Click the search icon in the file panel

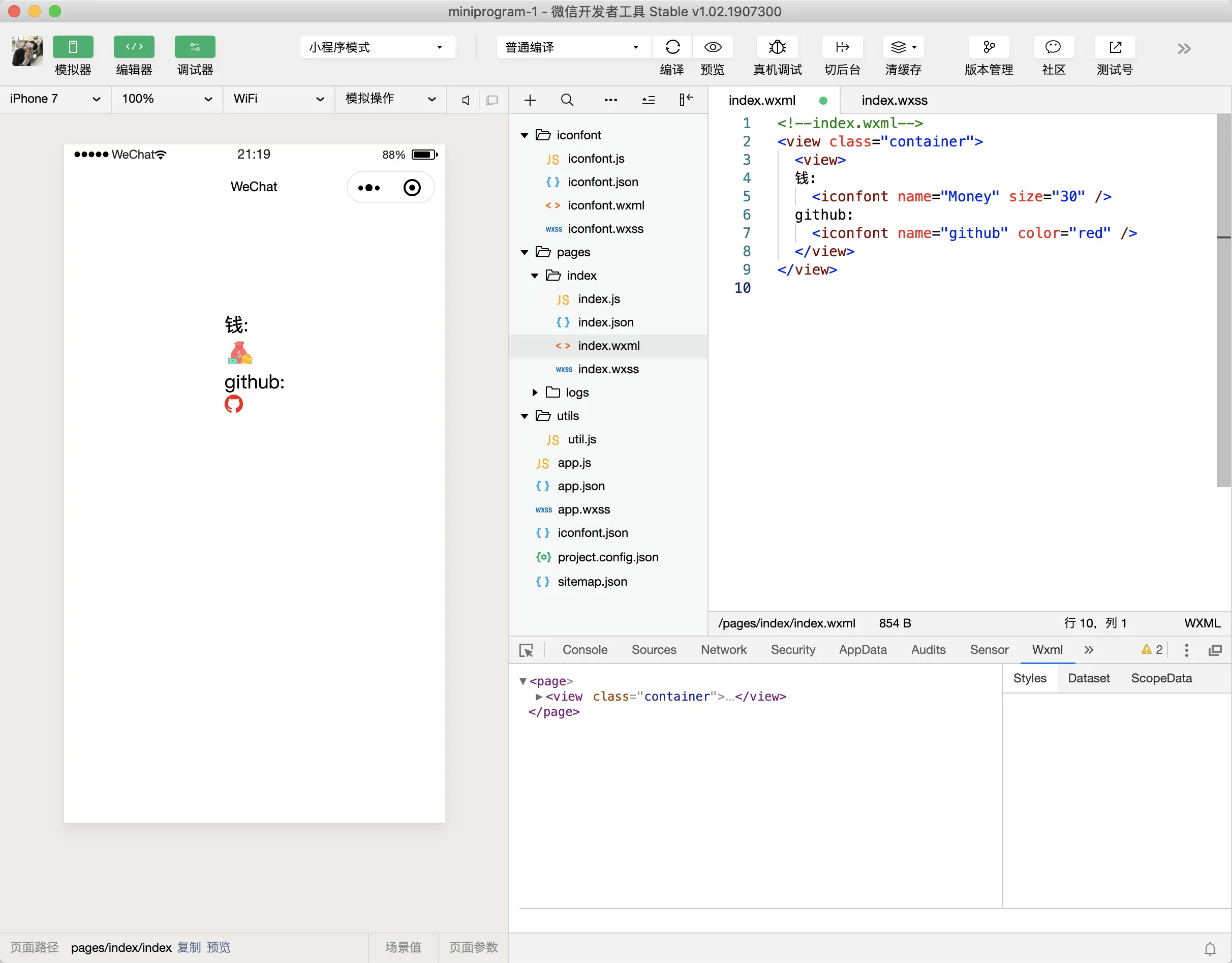point(567,101)
